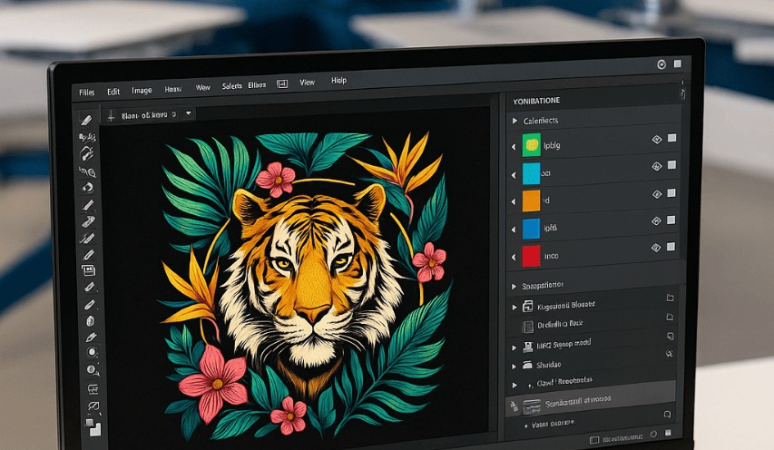Click the circular target icon in the title bar
Viewport: 774px width, 450px height.
tap(661, 65)
